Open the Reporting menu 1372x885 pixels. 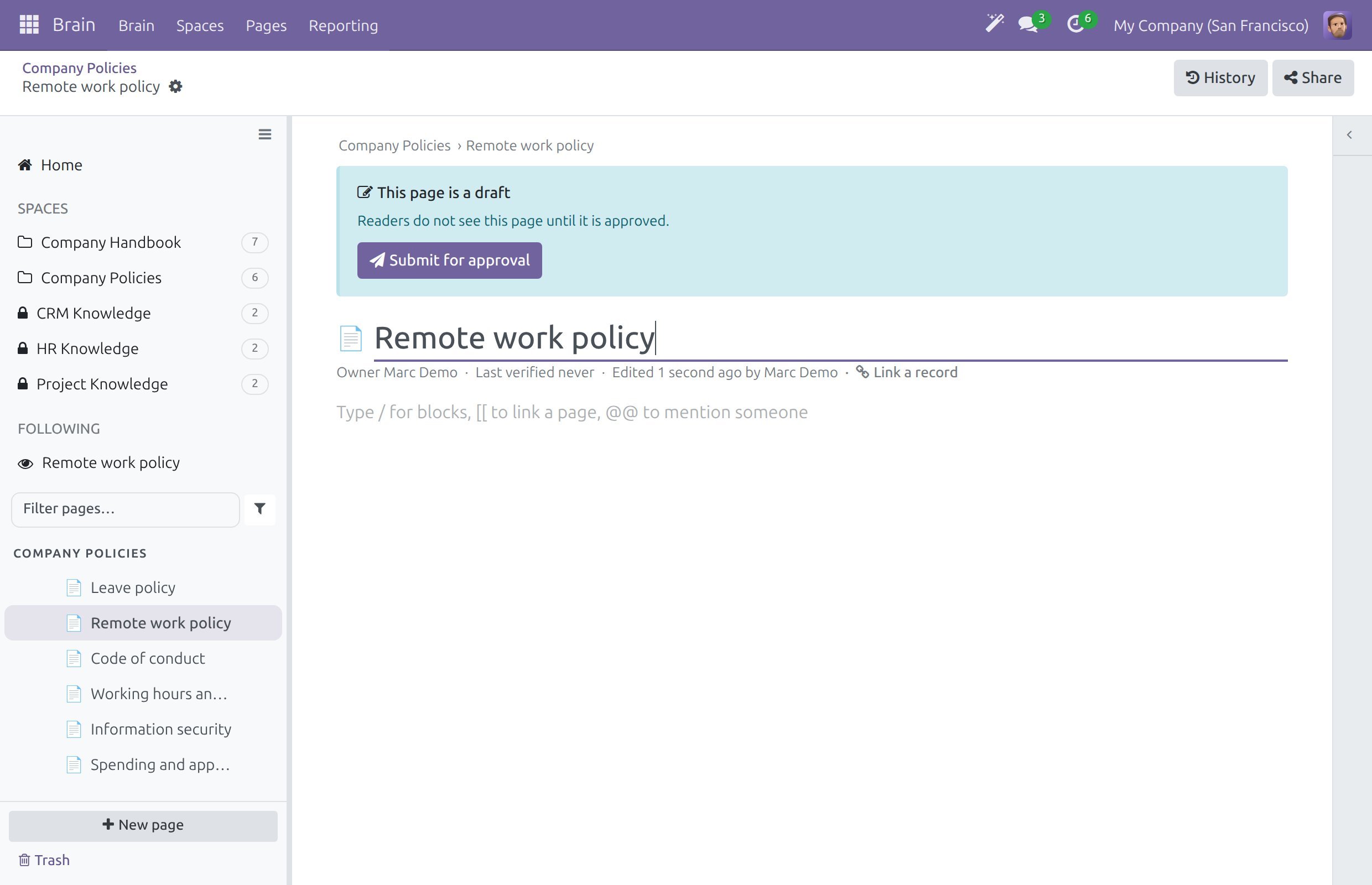pos(343,26)
